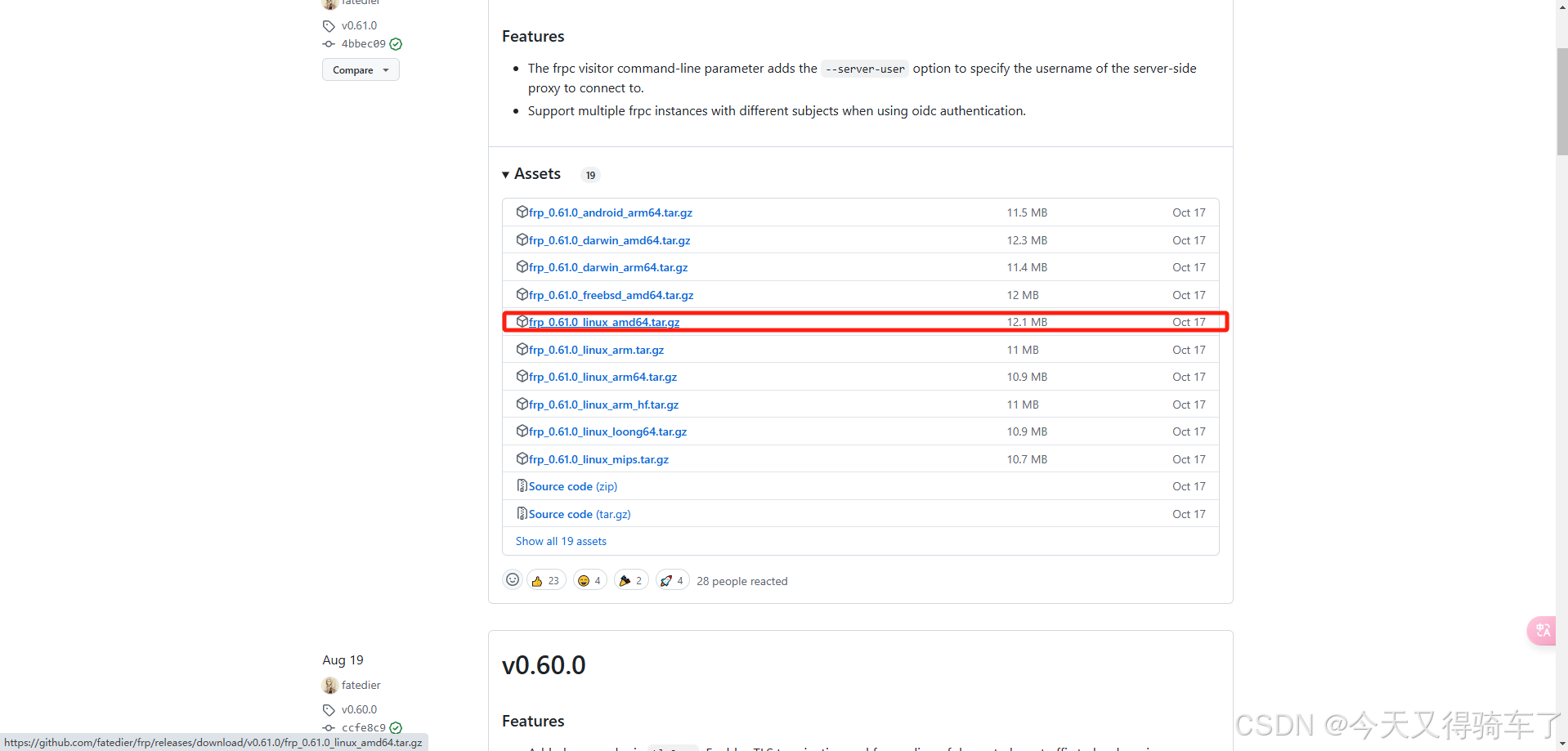Image resolution: width=1568 pixels, height=751 pixels.
Task: Click package icon of linux_arm_hf asset
Action: pyautogui.click(x=522, y=404)
